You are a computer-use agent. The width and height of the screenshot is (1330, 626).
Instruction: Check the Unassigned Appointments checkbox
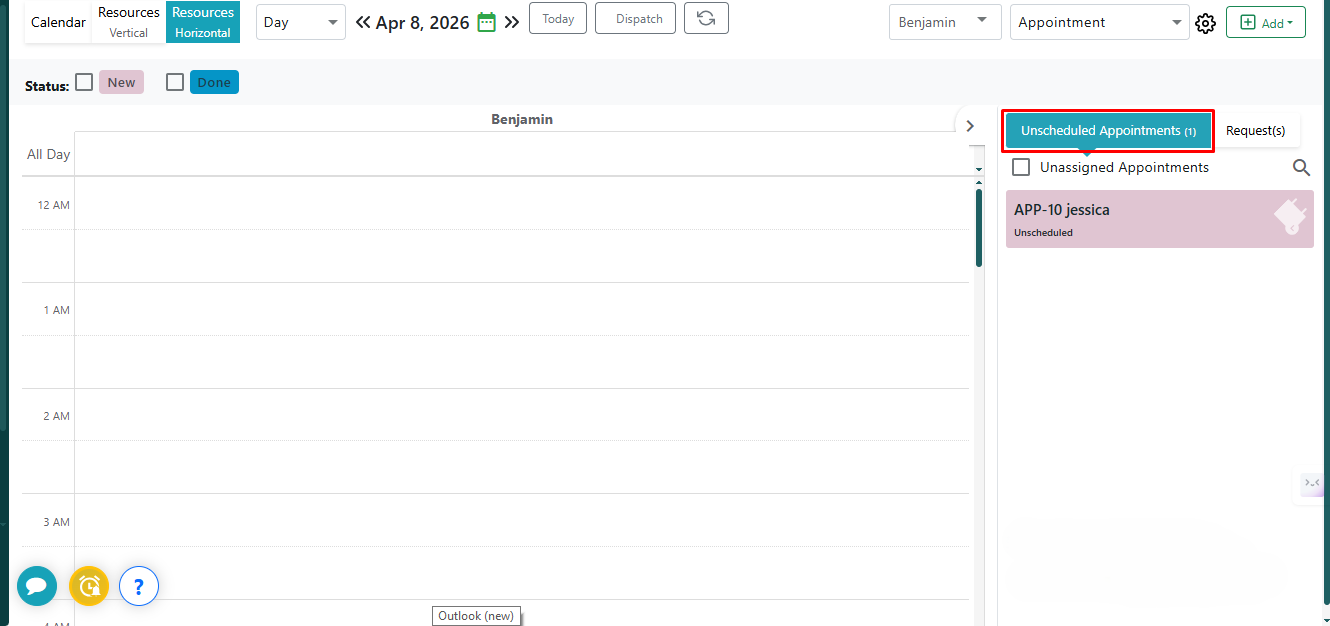(1021, 167)
